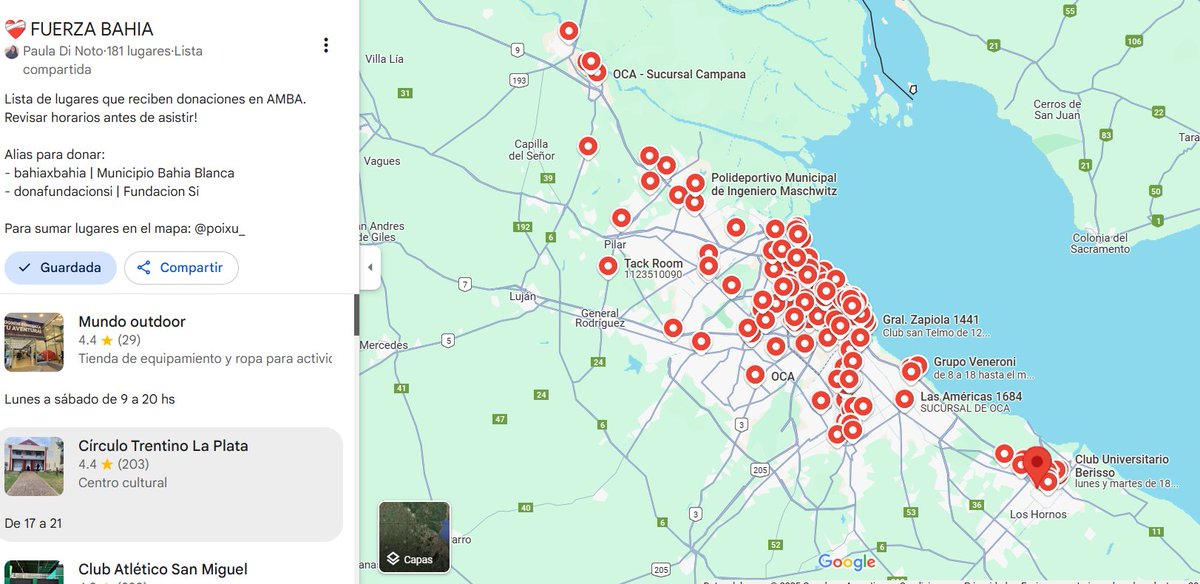Click Lunes a sábado hours note
The image size is (1200, 584).
click(x=89, y=399)
